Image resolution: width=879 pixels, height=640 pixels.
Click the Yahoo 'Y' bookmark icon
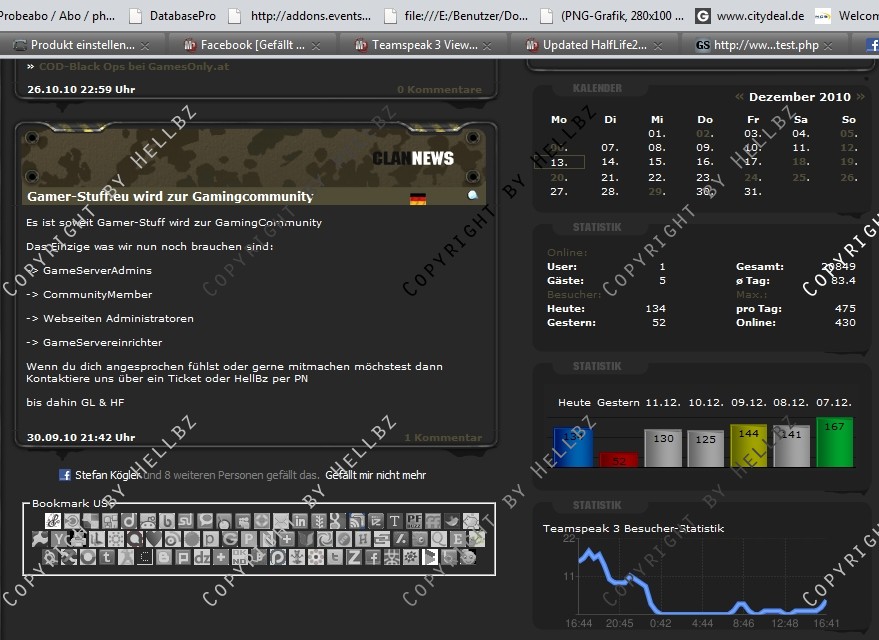click(x=59, y=539)
